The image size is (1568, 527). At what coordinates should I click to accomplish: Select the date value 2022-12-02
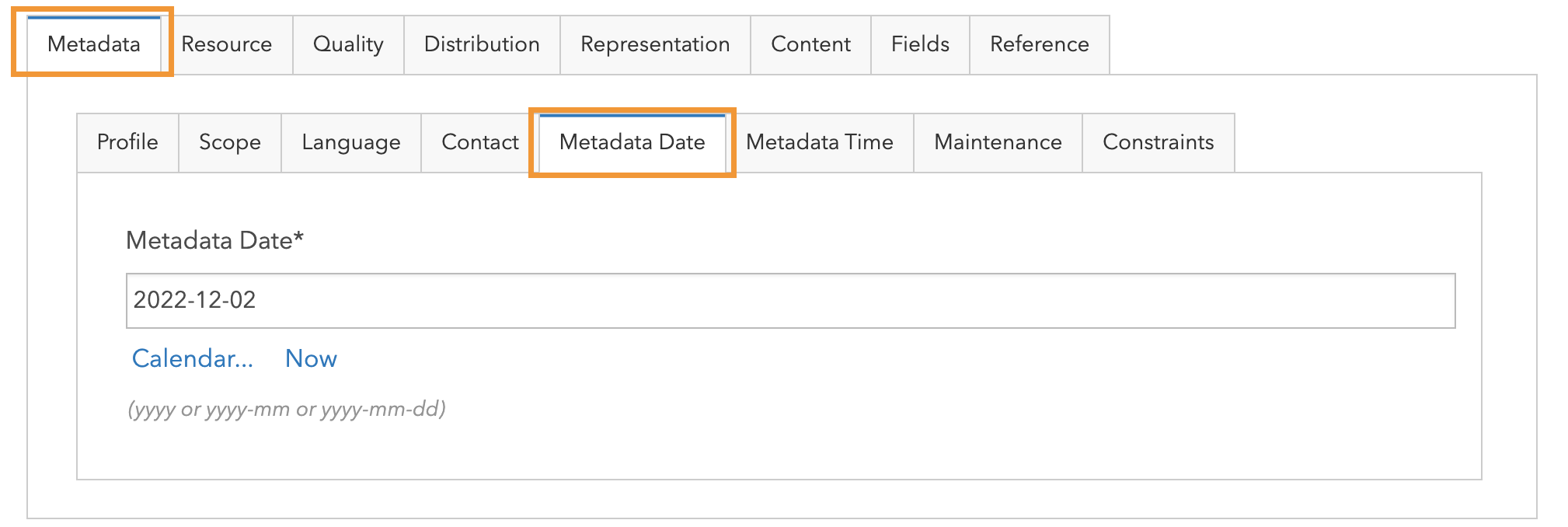[193, 300]
